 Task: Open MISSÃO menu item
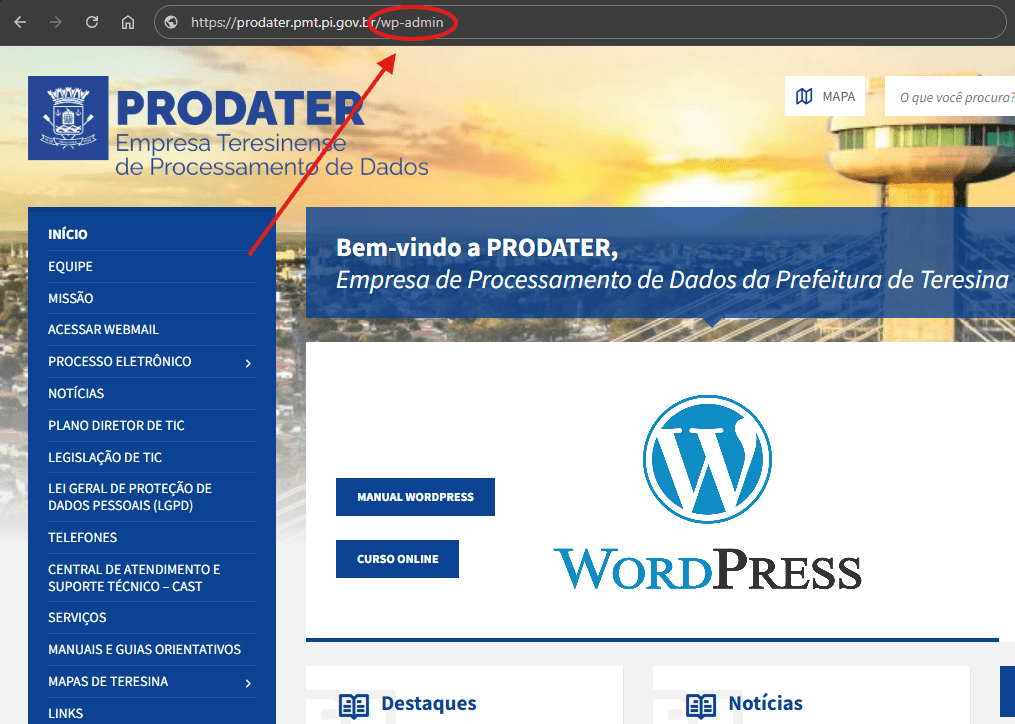71,298
